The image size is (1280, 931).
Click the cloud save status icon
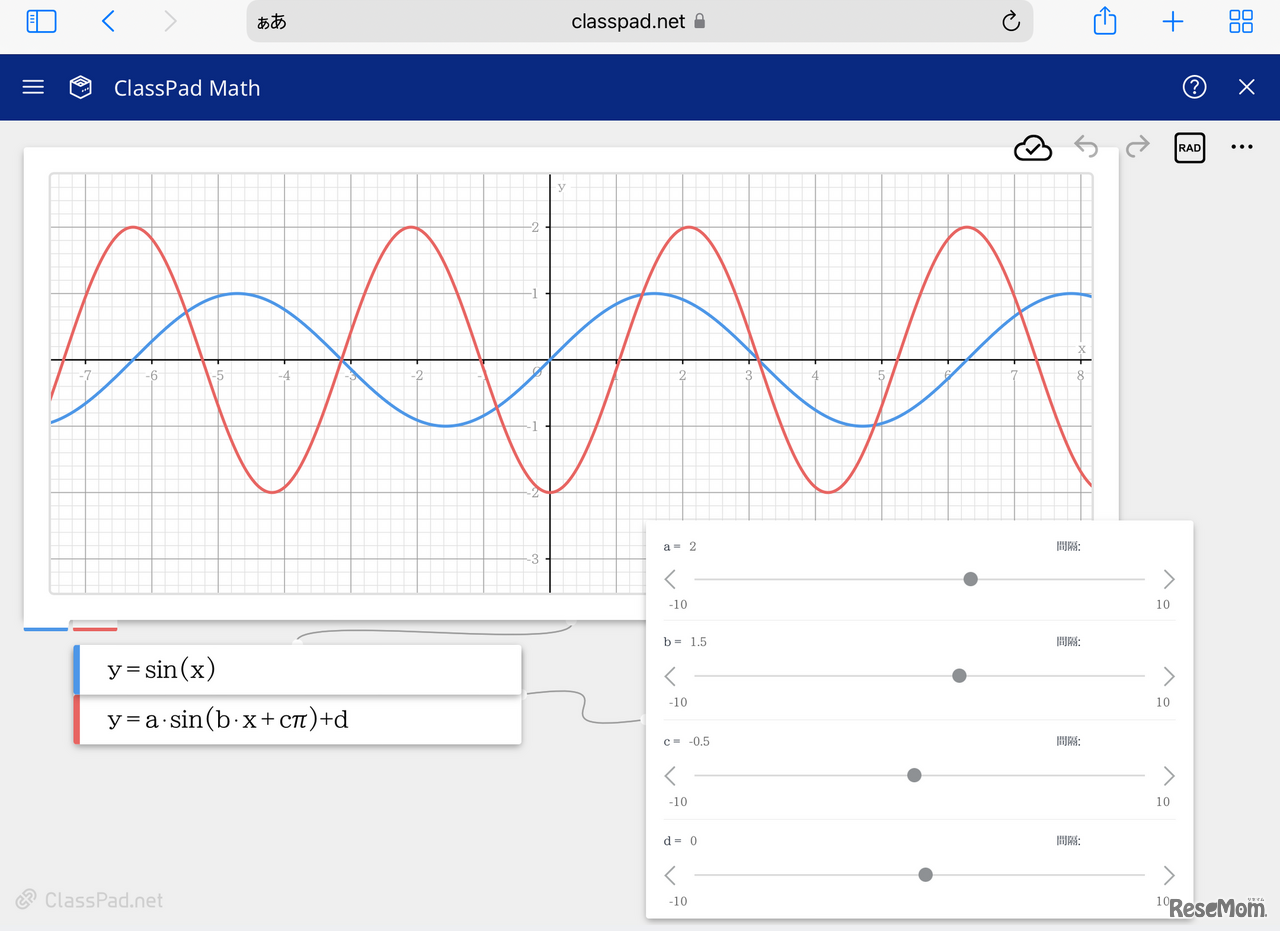pyautogui.click(x=1033, y=148)
